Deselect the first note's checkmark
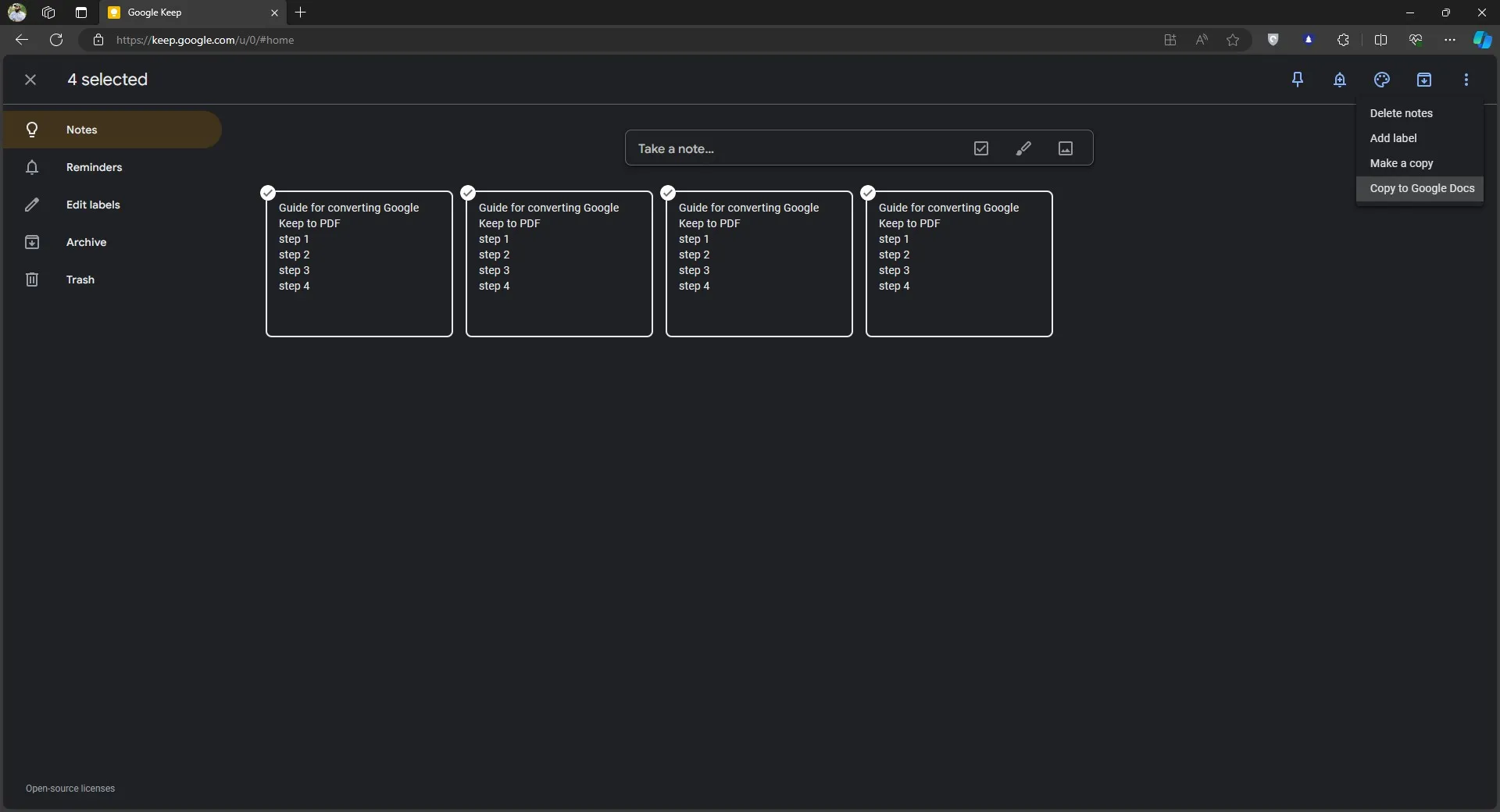Viewport: 1500px width, 812px height. (x=268, y=193)
